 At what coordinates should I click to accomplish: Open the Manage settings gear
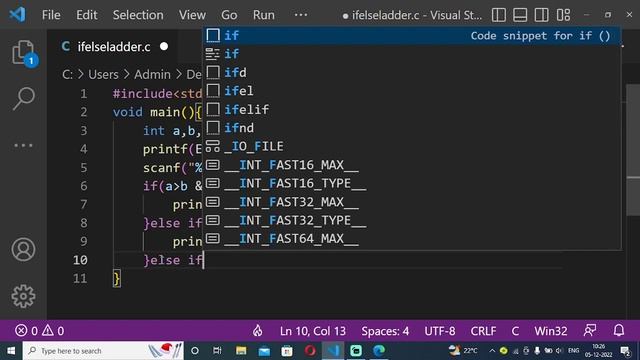23,296
